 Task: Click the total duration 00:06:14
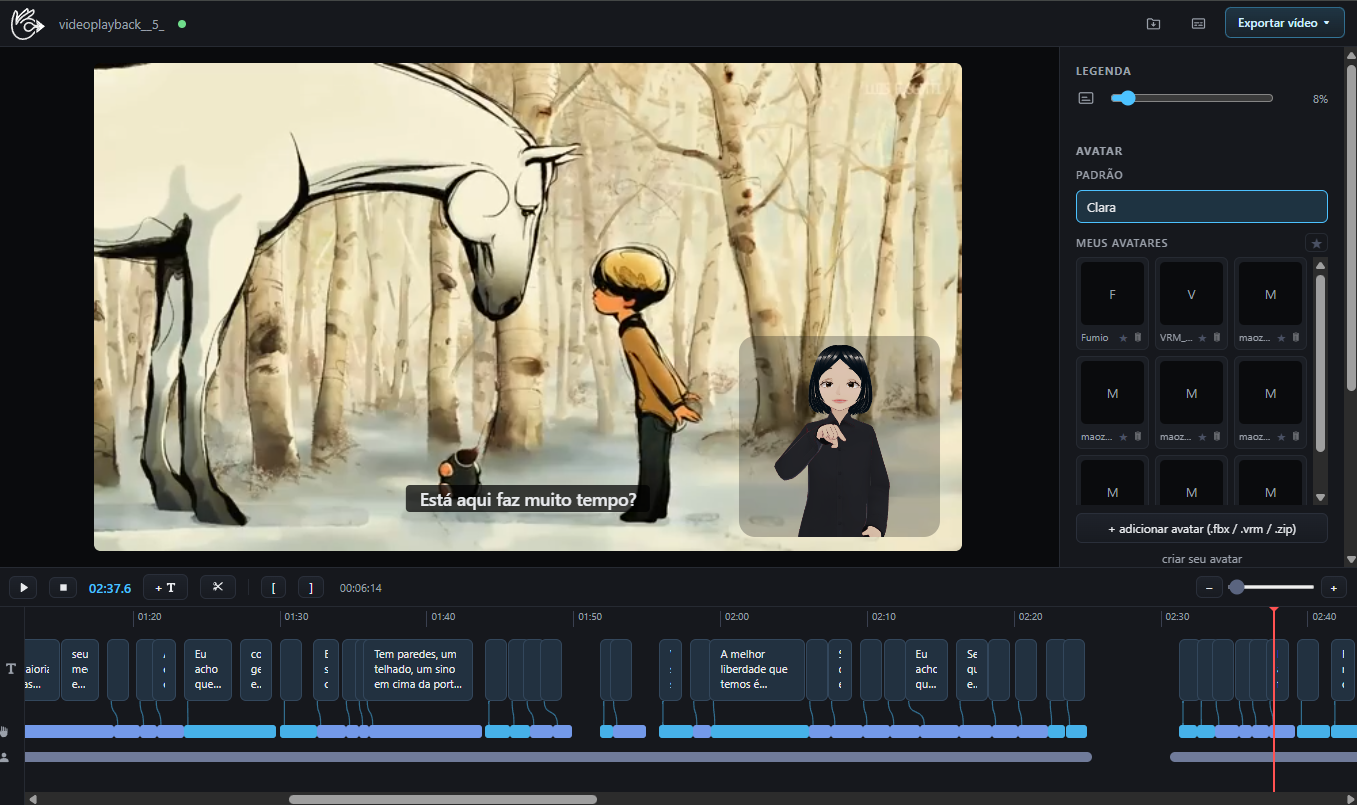point(361,588)
